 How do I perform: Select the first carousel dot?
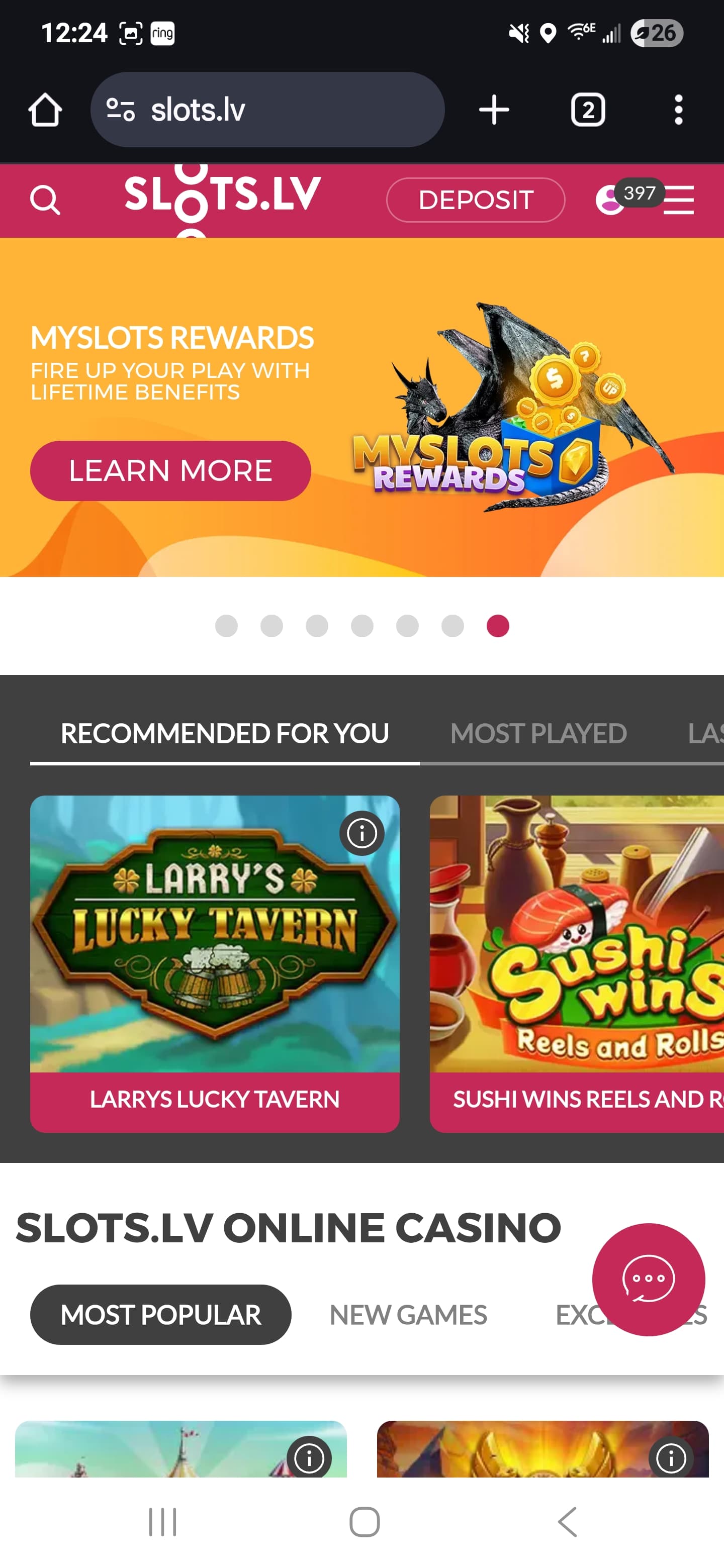(x=227, y=626)
